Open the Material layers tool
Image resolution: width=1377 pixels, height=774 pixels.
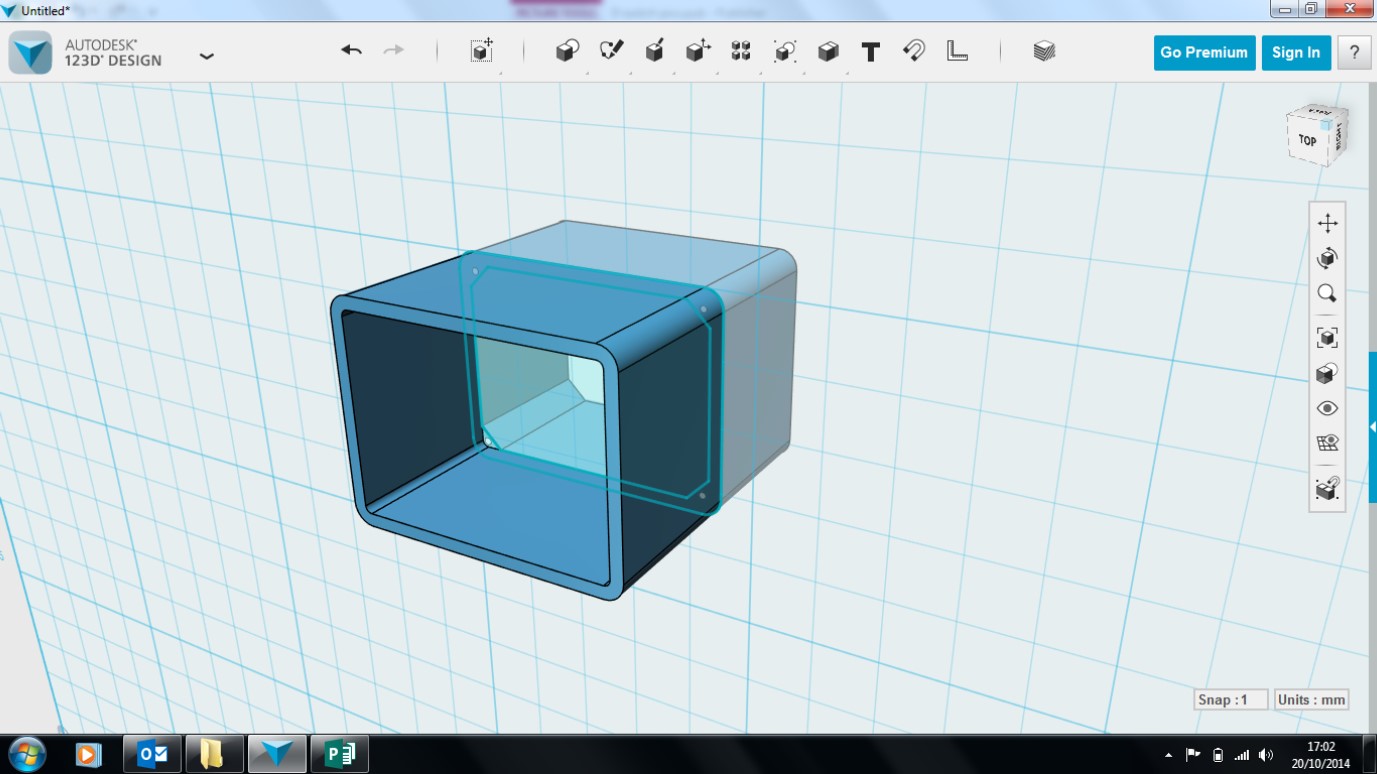pos(1044,51)
